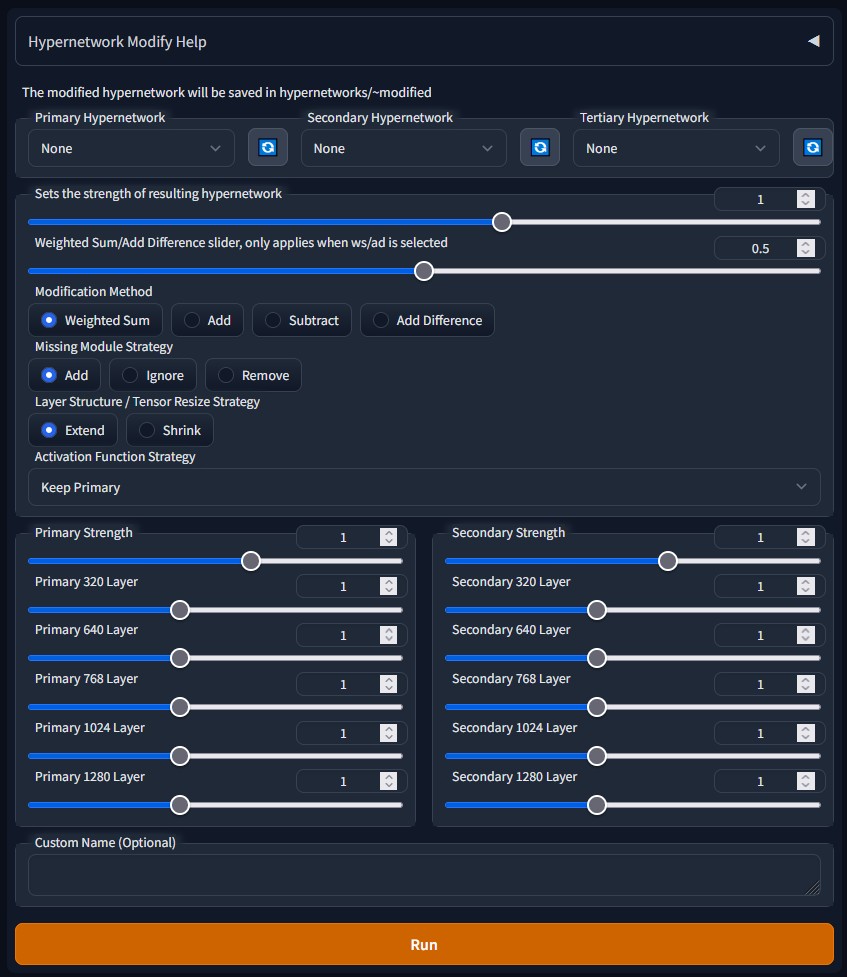
Task: Refresh the Primary Hypernetwork list
Action: (267, 148)
